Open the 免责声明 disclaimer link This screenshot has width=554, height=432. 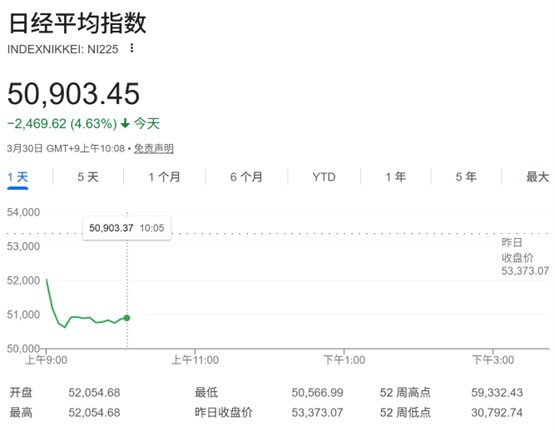[x=154, y=148]
